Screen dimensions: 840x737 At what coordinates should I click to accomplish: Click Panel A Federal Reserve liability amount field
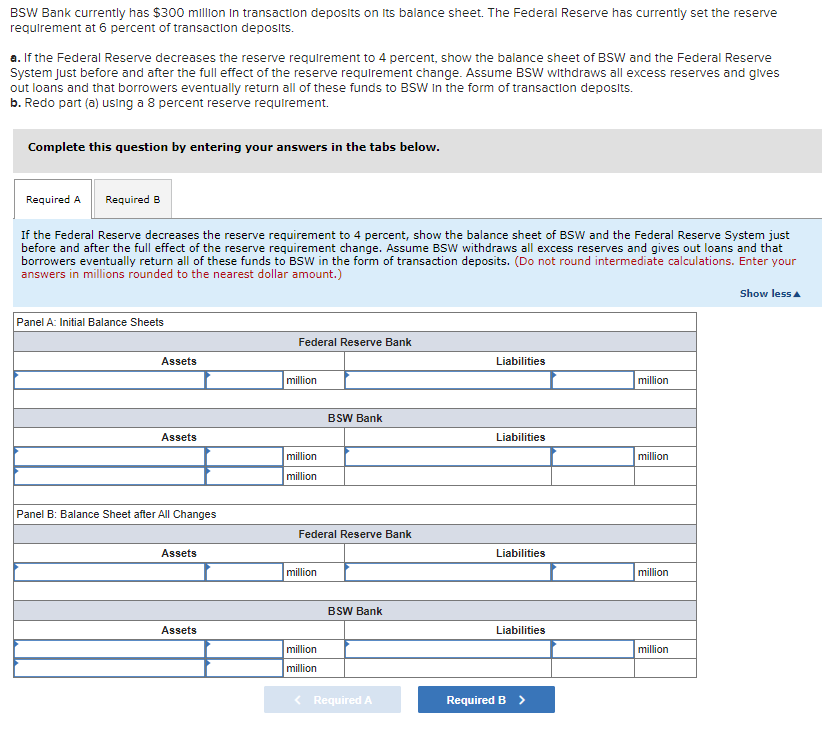[x=593, y=380]
